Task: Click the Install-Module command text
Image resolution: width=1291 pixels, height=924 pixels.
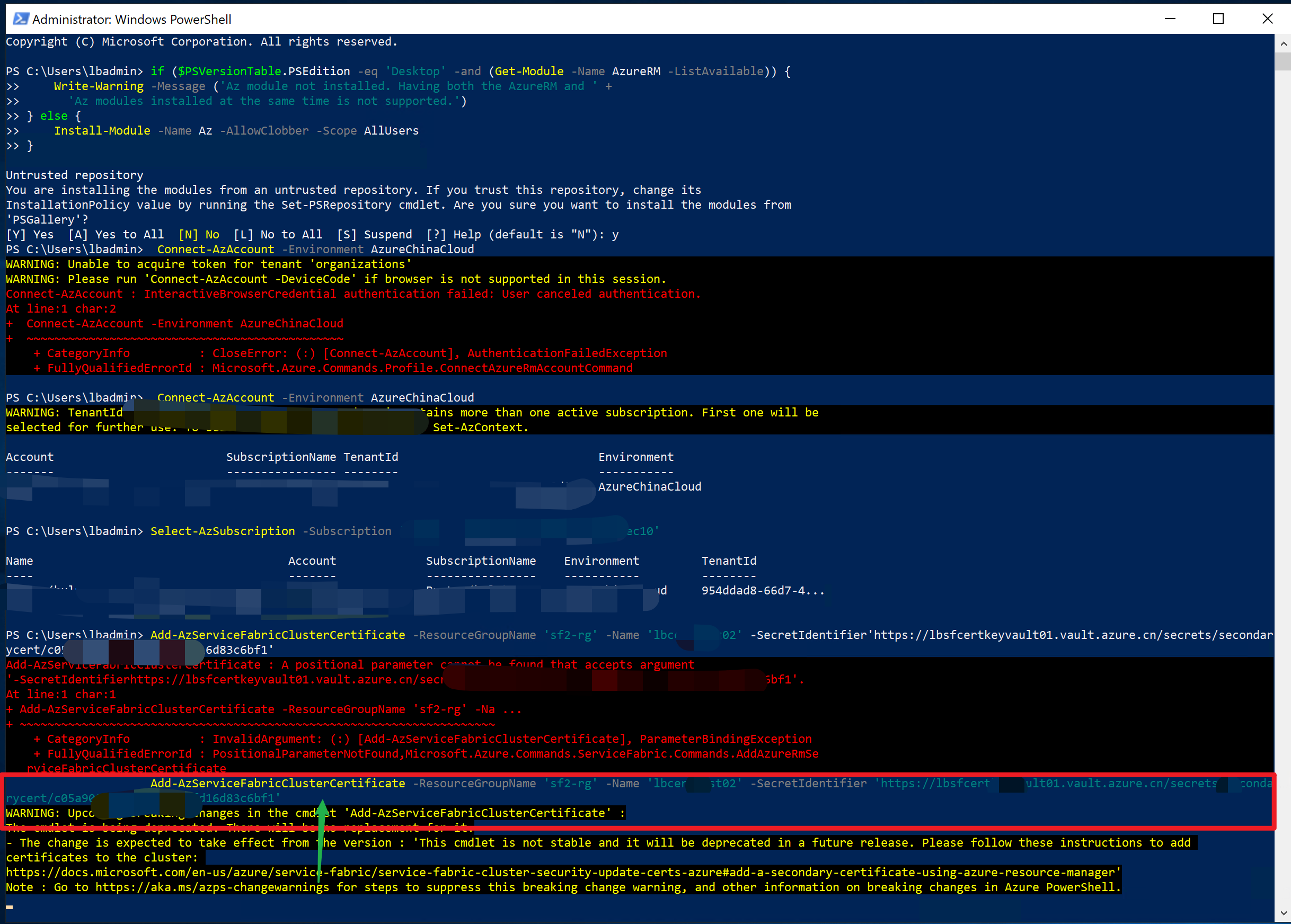Action: tap(102, 131)
